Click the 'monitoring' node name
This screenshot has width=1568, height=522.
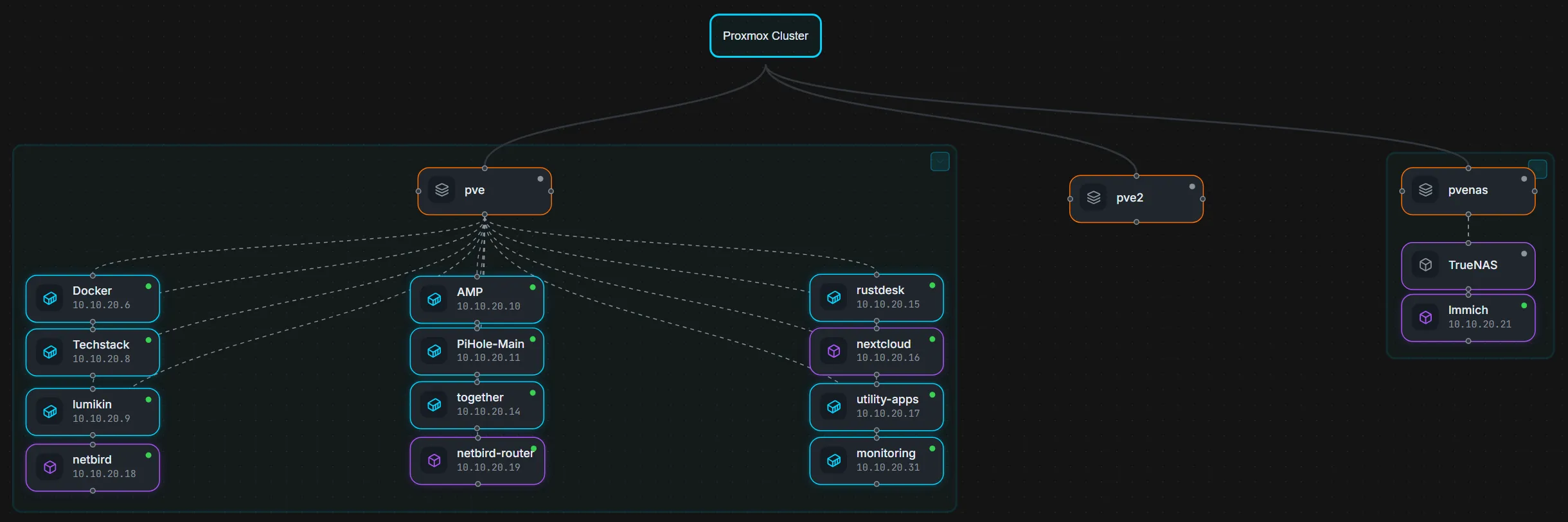click(x=886, y=453)
